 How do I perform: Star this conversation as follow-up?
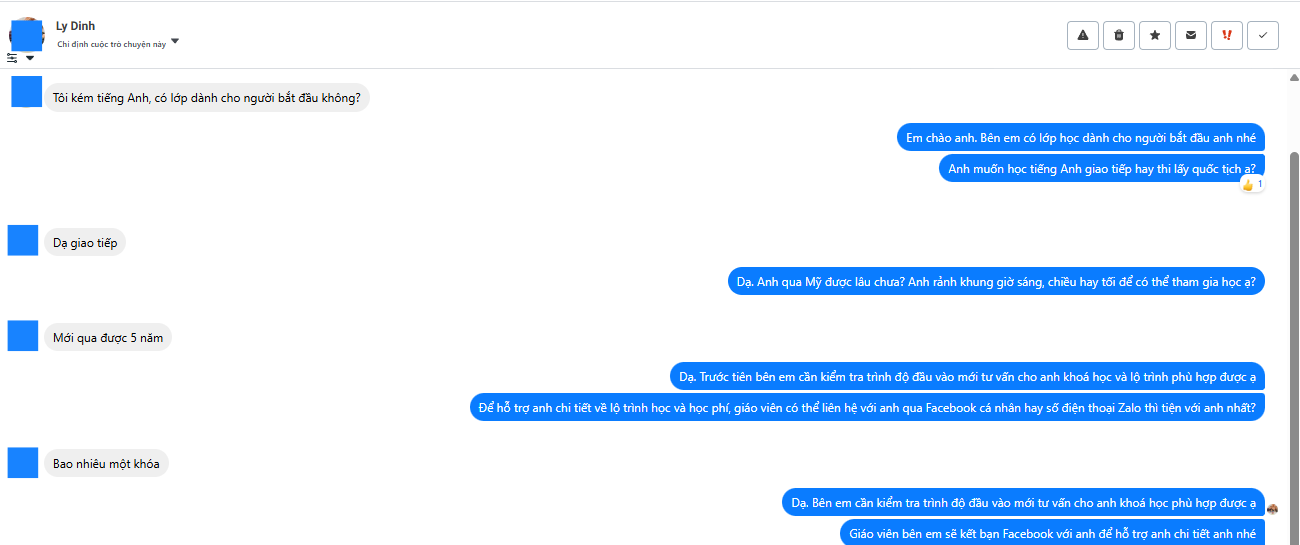pos(1155,35)
